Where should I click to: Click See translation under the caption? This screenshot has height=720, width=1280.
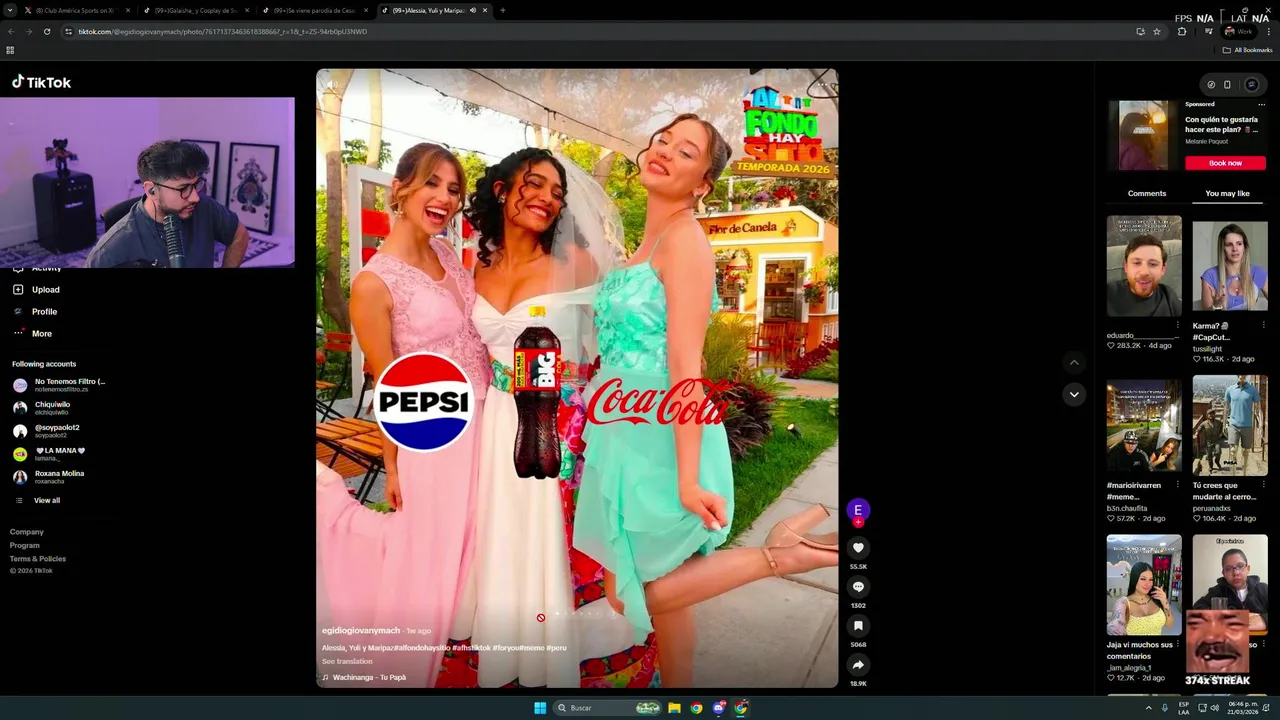347,661
